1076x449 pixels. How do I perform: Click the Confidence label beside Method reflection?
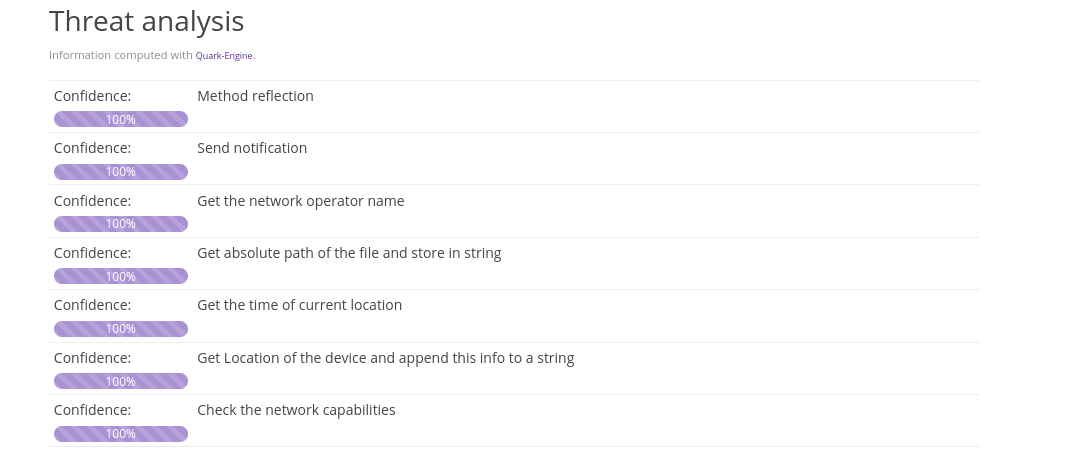tap(92, 96)
